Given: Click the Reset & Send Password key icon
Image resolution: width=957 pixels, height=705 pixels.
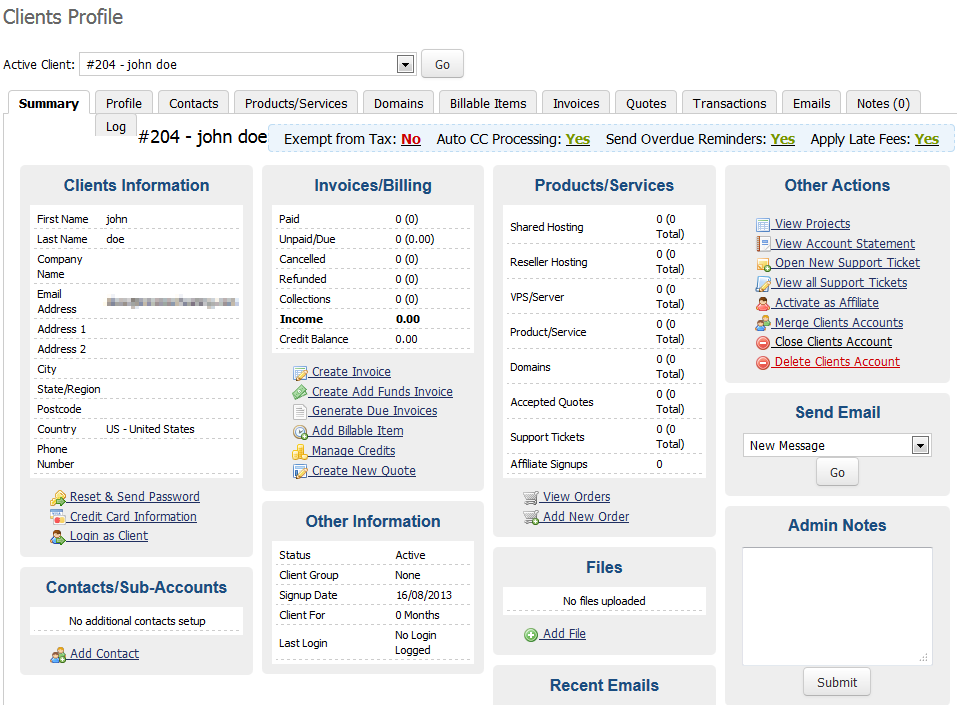Looking at the screenshot, I should coord(58,497).
